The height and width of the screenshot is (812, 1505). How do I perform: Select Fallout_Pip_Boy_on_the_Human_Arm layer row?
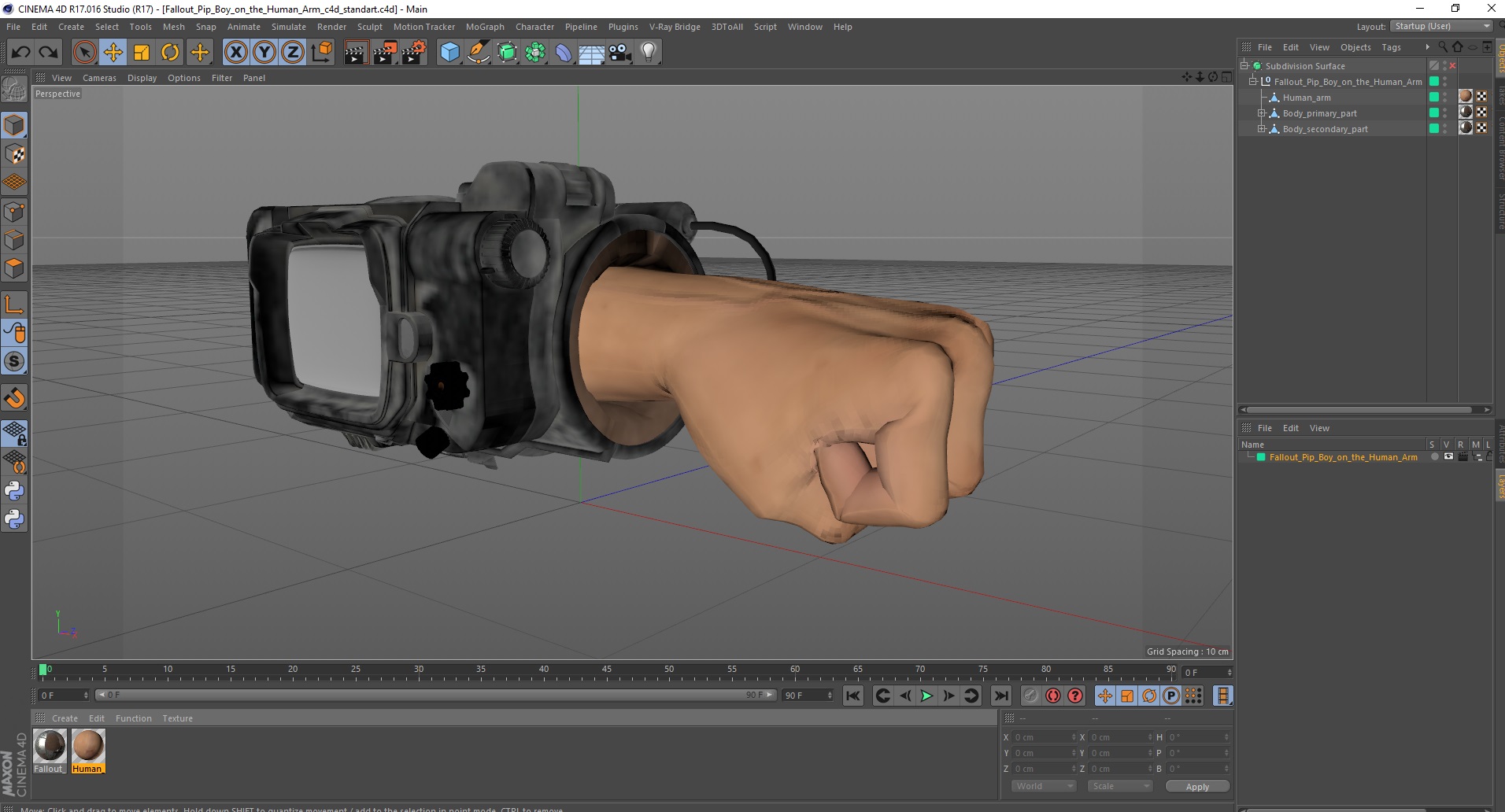point(1343,457)
